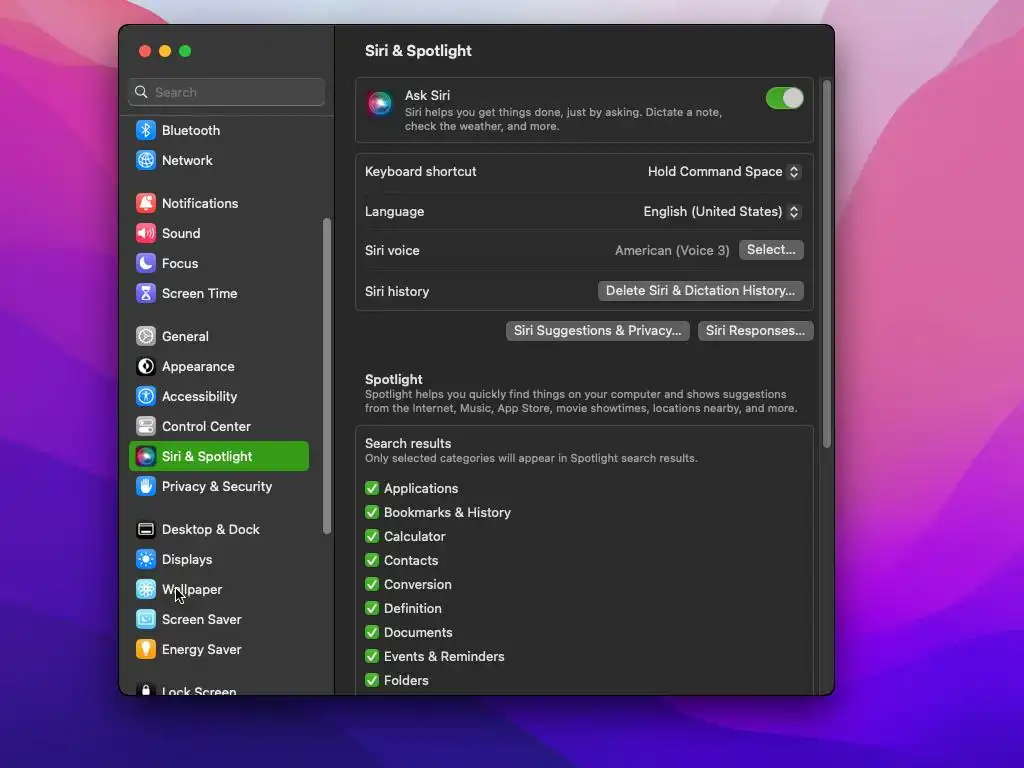Turn off the Ask Siri switch
The image size is (1024, 768).
[784, 99]
